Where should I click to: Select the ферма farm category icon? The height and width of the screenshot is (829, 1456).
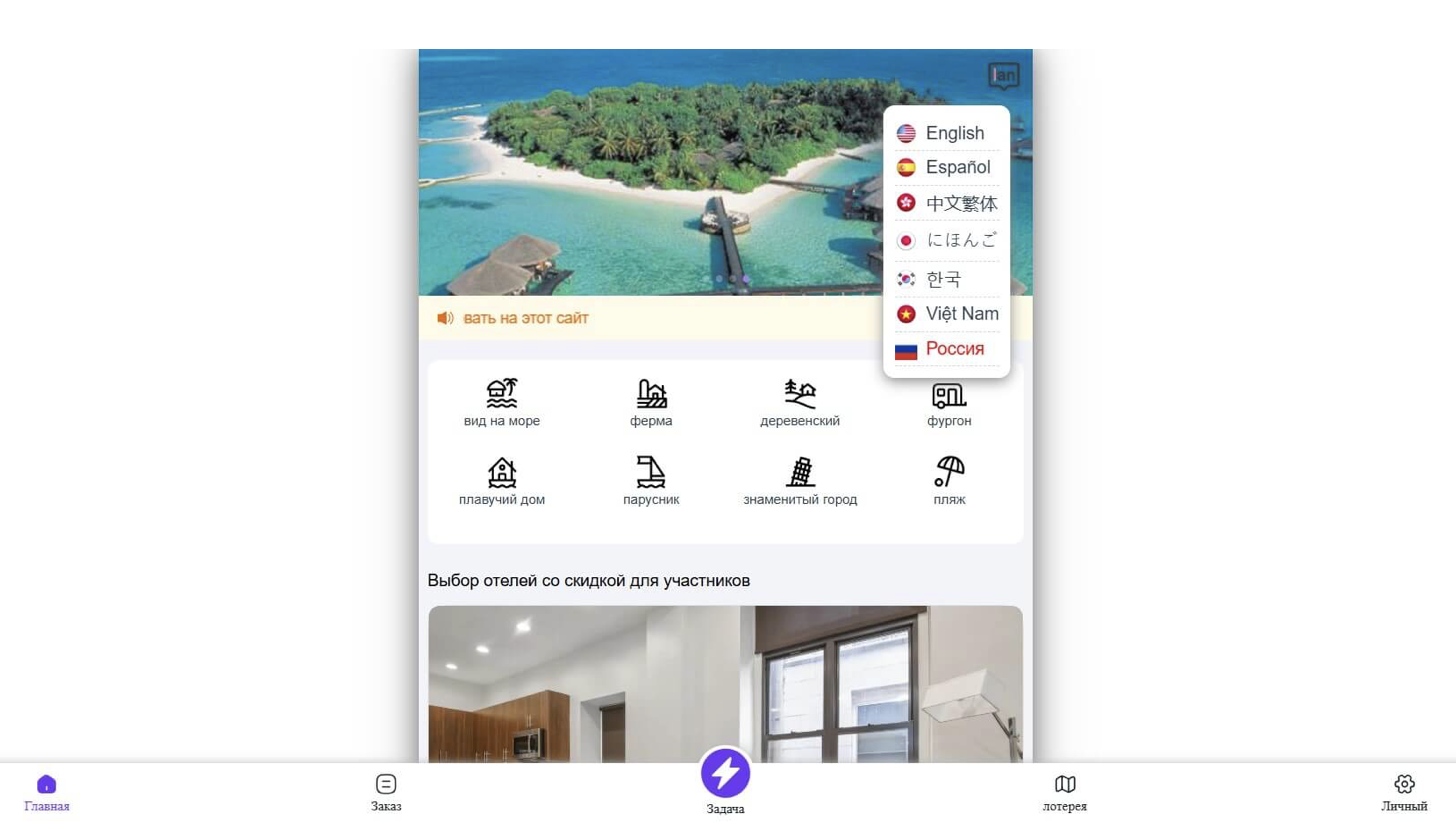coord(651,393)
